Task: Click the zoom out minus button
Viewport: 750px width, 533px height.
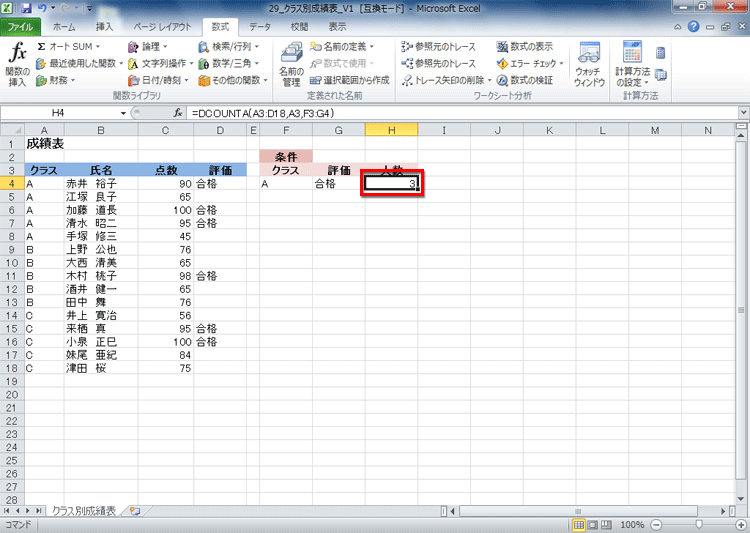Action: (x=657, y=525)
